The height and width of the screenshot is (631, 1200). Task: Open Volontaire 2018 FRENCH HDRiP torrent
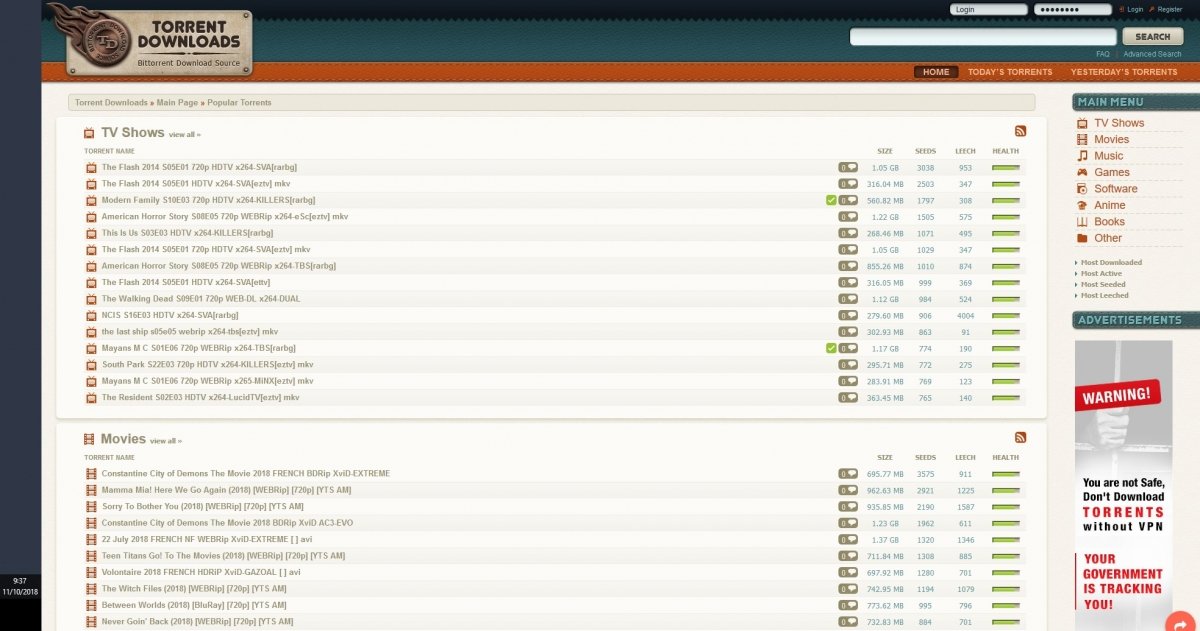201,573
